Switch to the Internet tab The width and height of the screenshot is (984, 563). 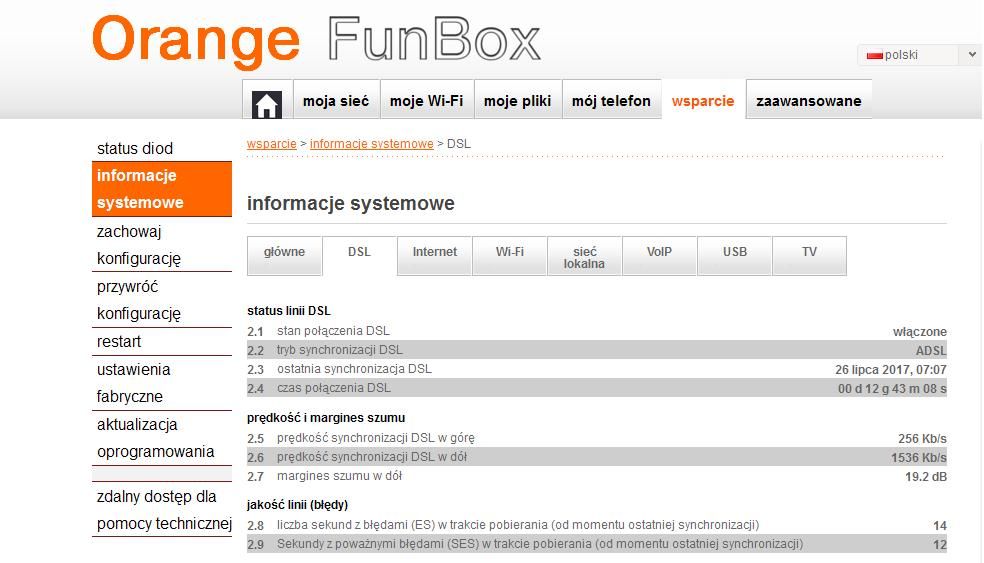pyautogui.click(x=434, y=255)
